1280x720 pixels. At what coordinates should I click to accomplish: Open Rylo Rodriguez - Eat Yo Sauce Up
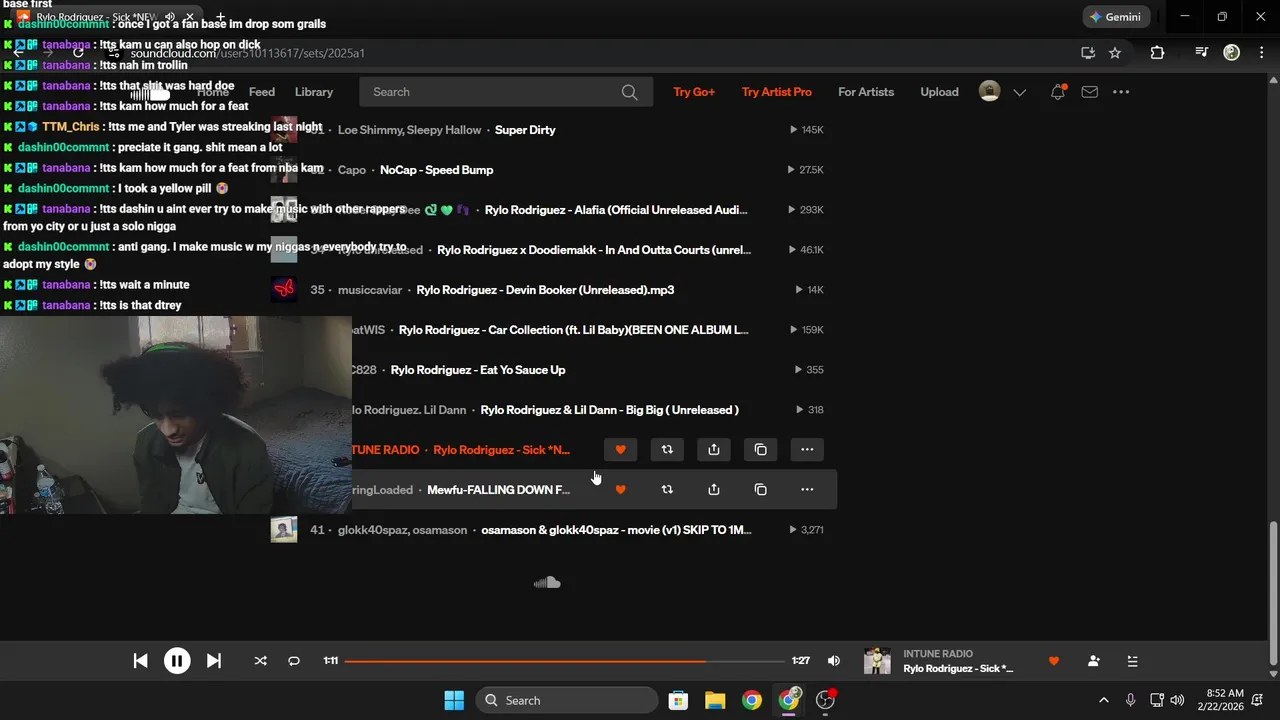pyautogui.click(x=478, y=370)
